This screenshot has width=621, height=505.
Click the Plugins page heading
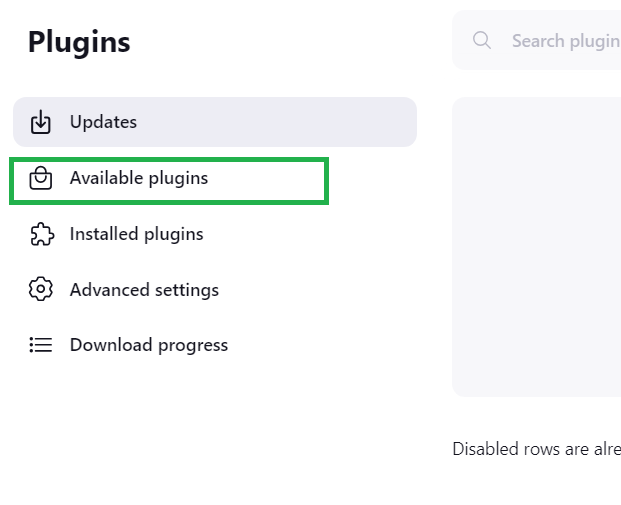[79, 42]
